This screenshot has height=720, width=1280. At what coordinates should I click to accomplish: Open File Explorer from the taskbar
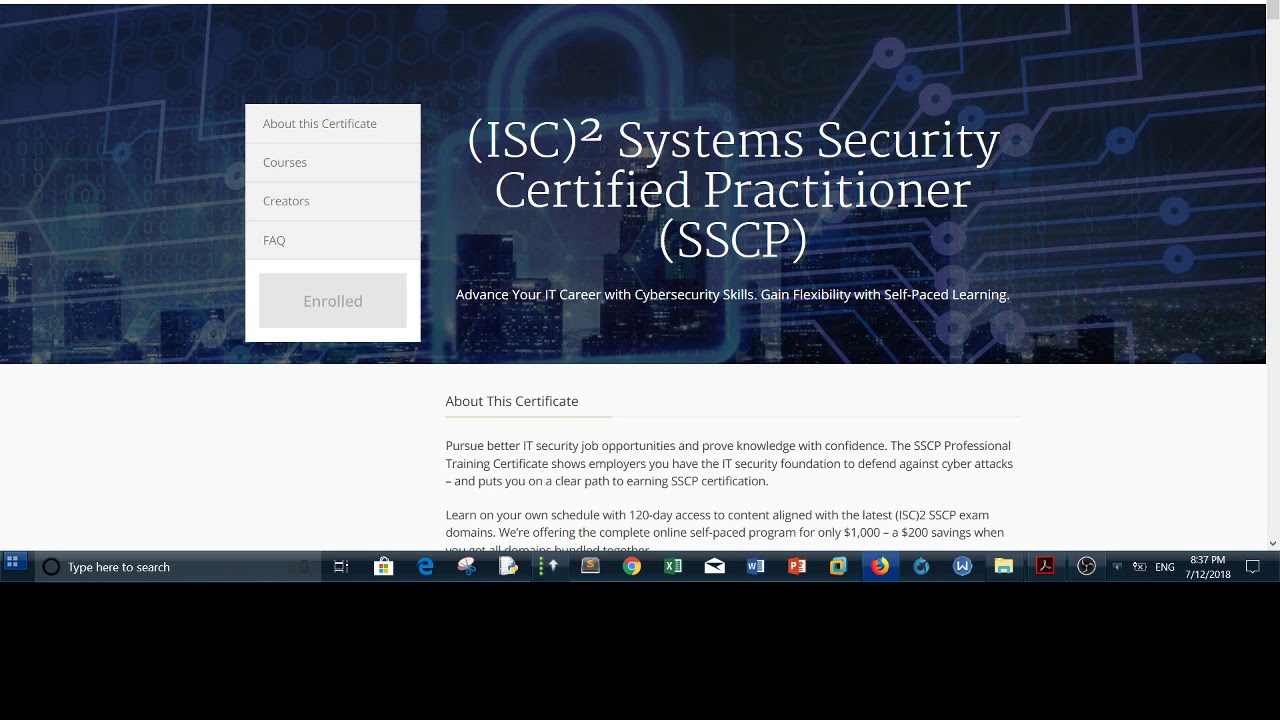pos(1004,567)
